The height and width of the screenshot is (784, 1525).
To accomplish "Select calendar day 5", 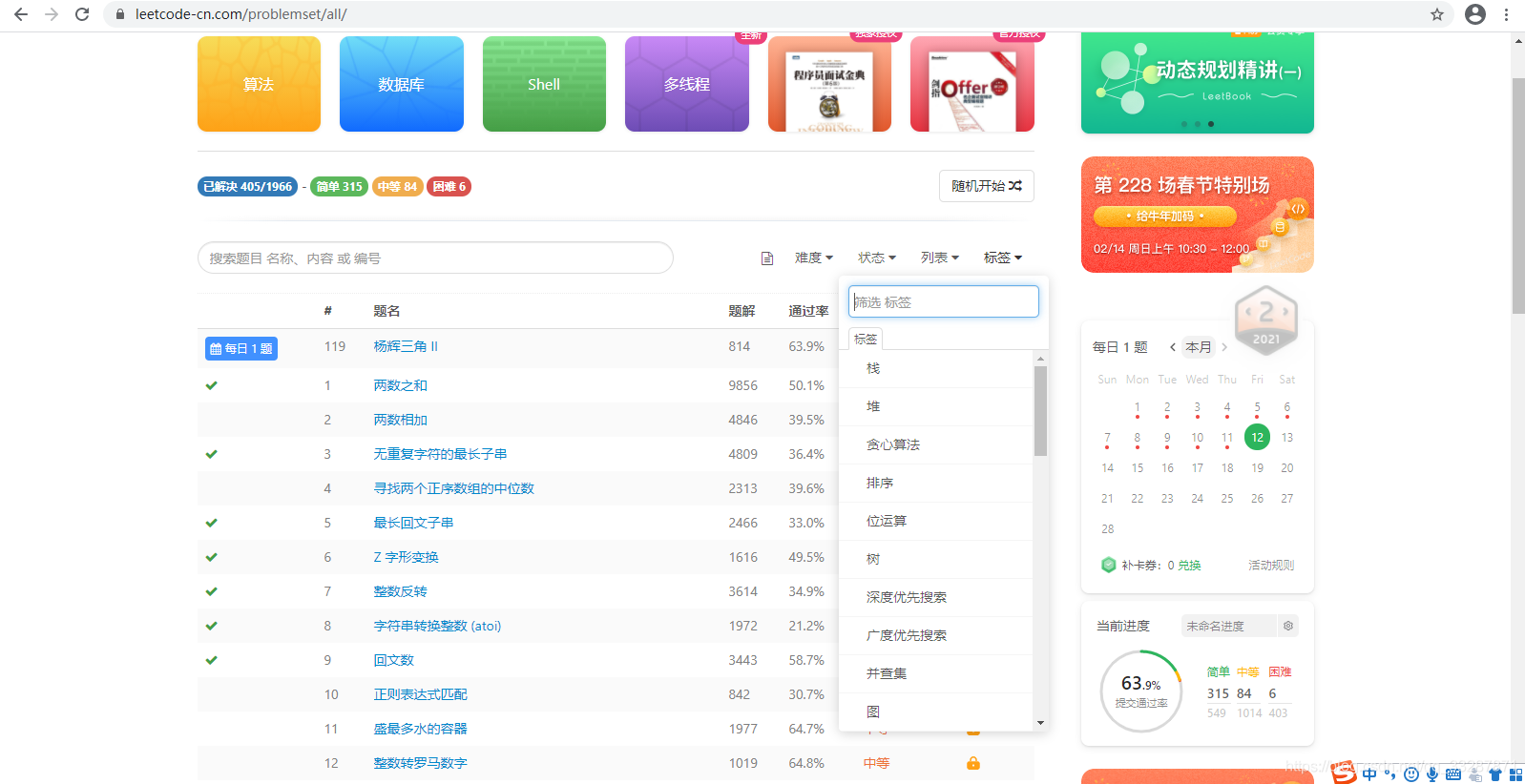I will 1258,407.
